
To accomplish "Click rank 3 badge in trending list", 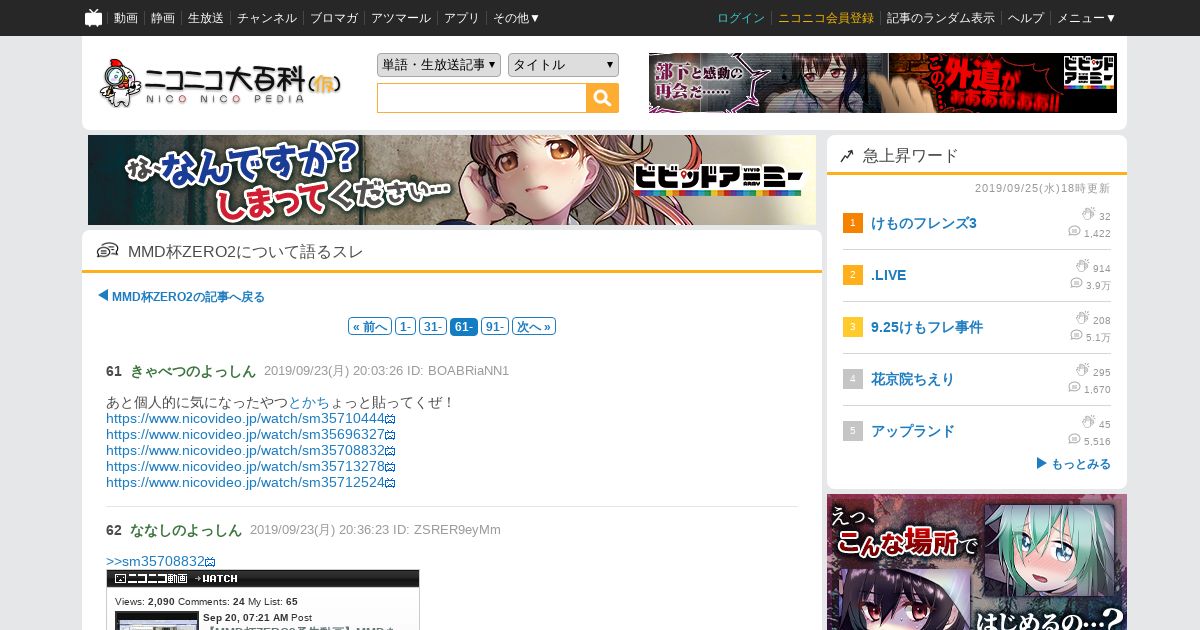I will pyautogui.click(x=853, y=327).
